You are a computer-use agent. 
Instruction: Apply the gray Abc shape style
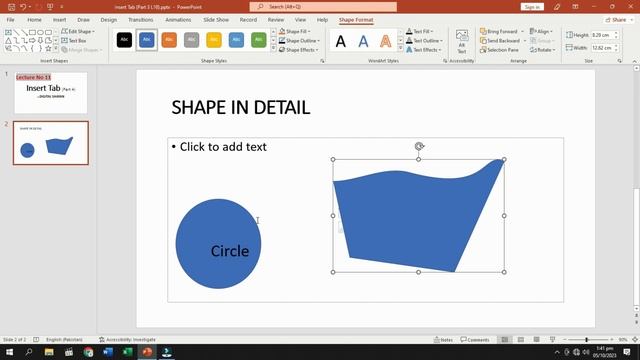click(191, 40)
